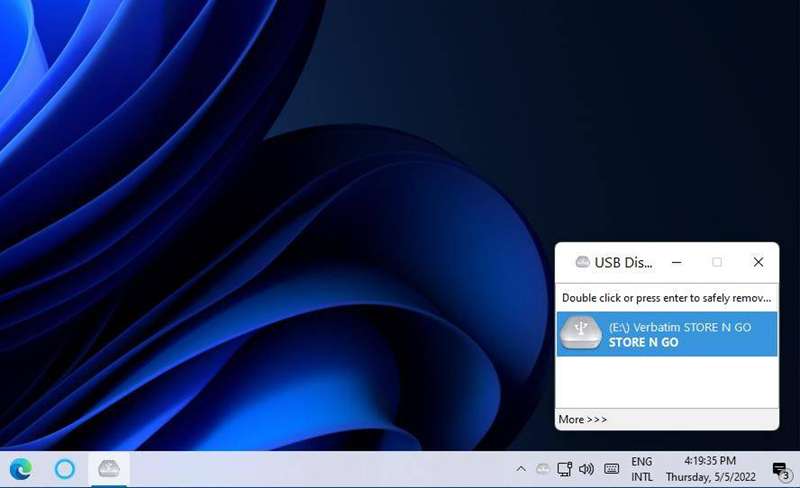Show hidden system tray icons
This screenshot has height=488, width=800.
[x=520, y=469]
